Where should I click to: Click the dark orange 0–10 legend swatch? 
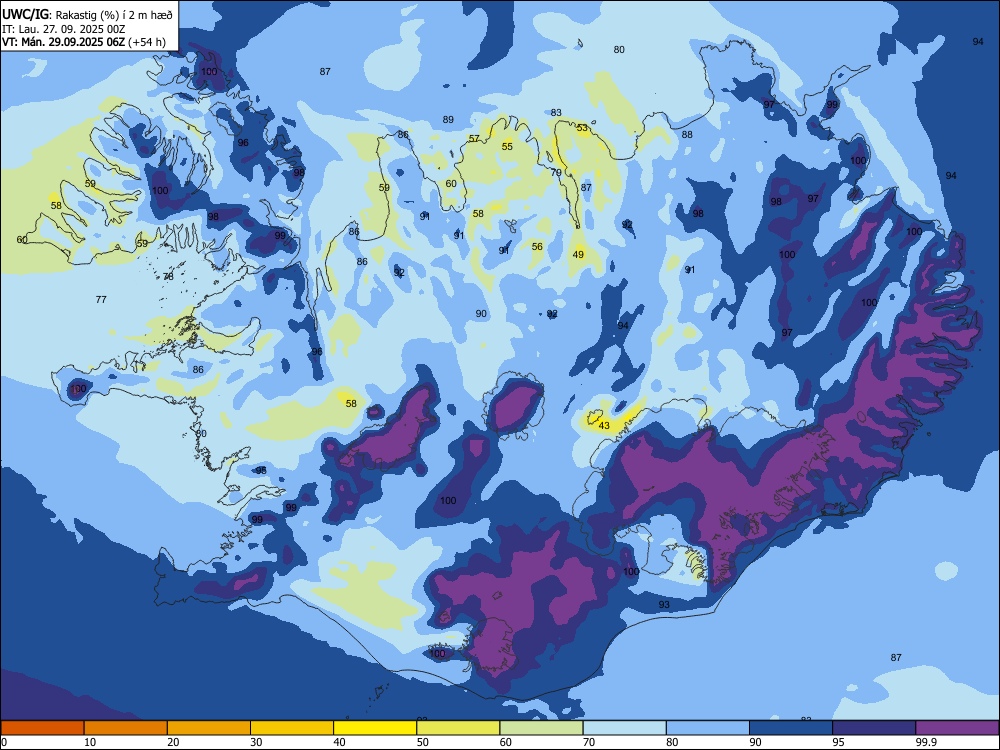(42, 728)
